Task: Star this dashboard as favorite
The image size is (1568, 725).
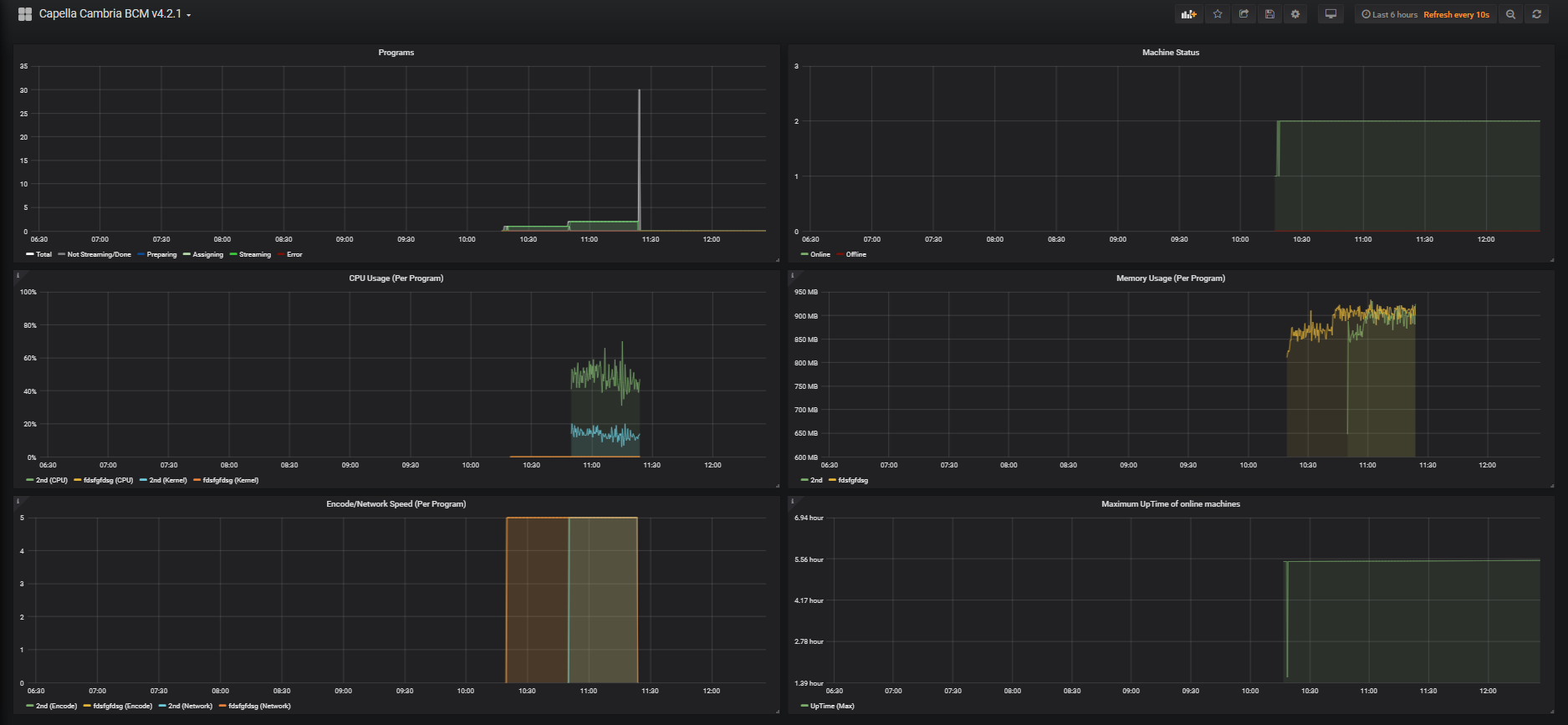Action: click(1218, 14)
